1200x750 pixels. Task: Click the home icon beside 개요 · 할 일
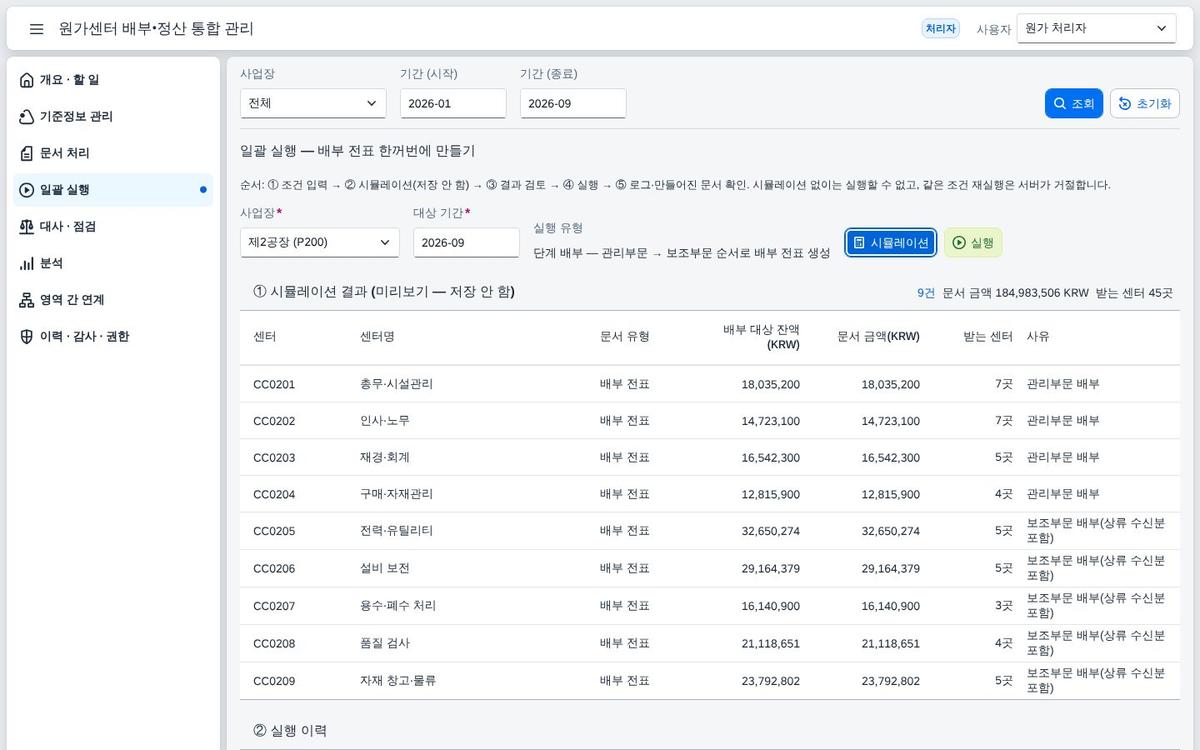click(27, 80)
